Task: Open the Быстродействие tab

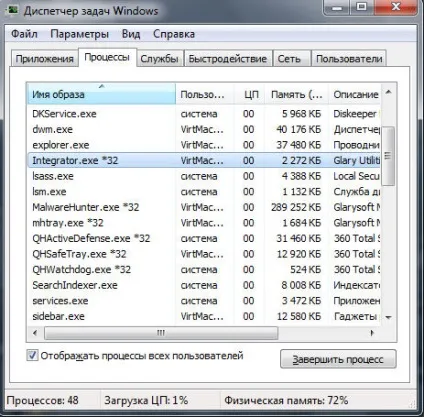Action: tap(228, 59)
